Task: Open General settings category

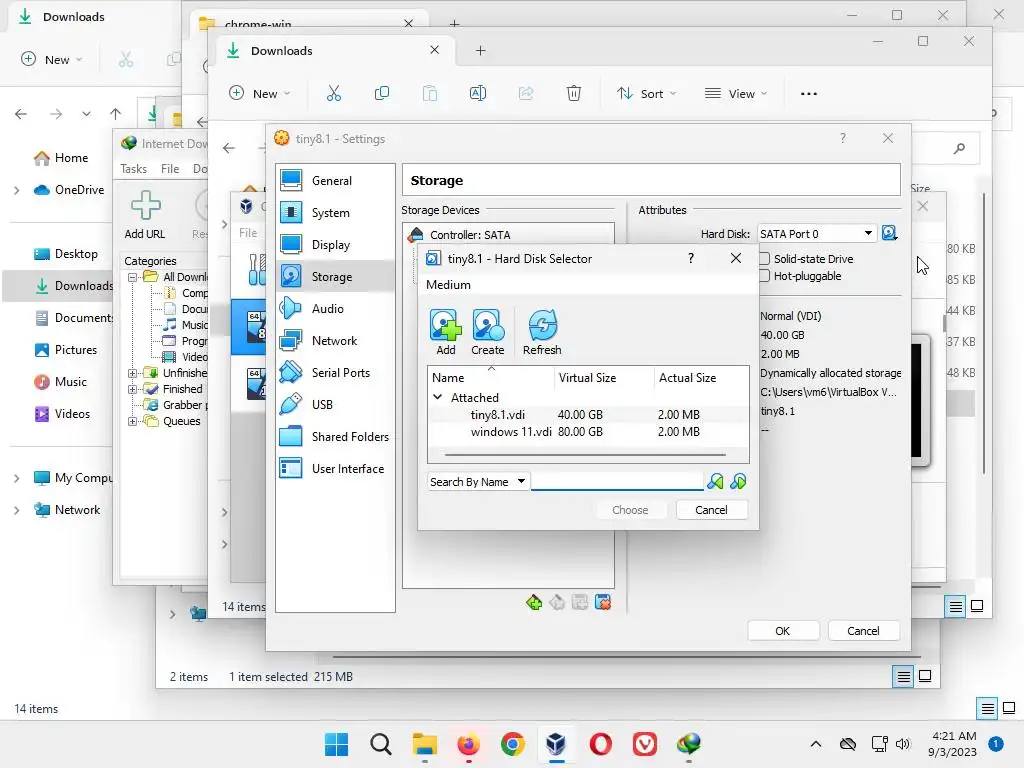Action: click(x=335, y=180)
